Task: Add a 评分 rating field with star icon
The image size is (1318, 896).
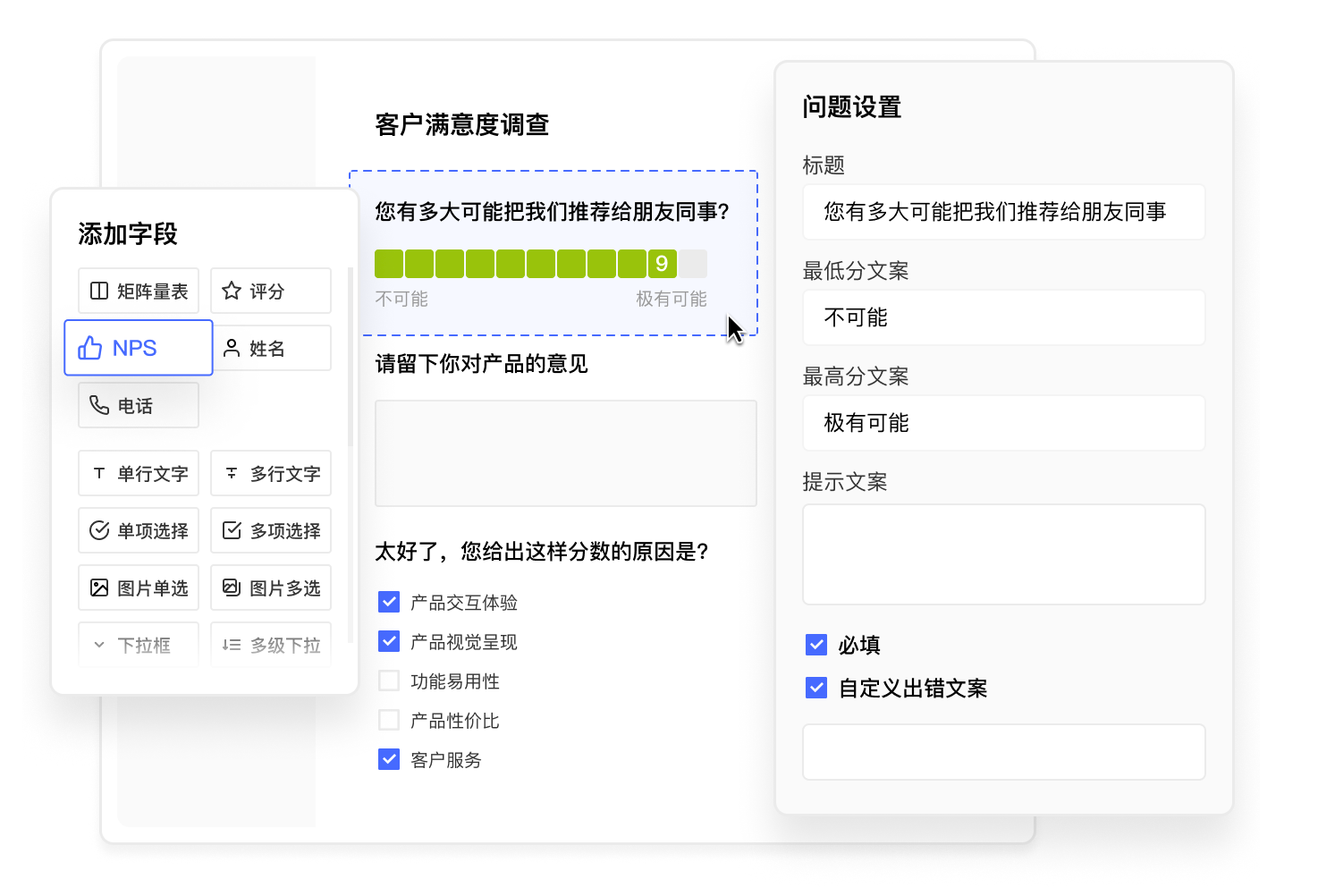Action: click(270, 291)
